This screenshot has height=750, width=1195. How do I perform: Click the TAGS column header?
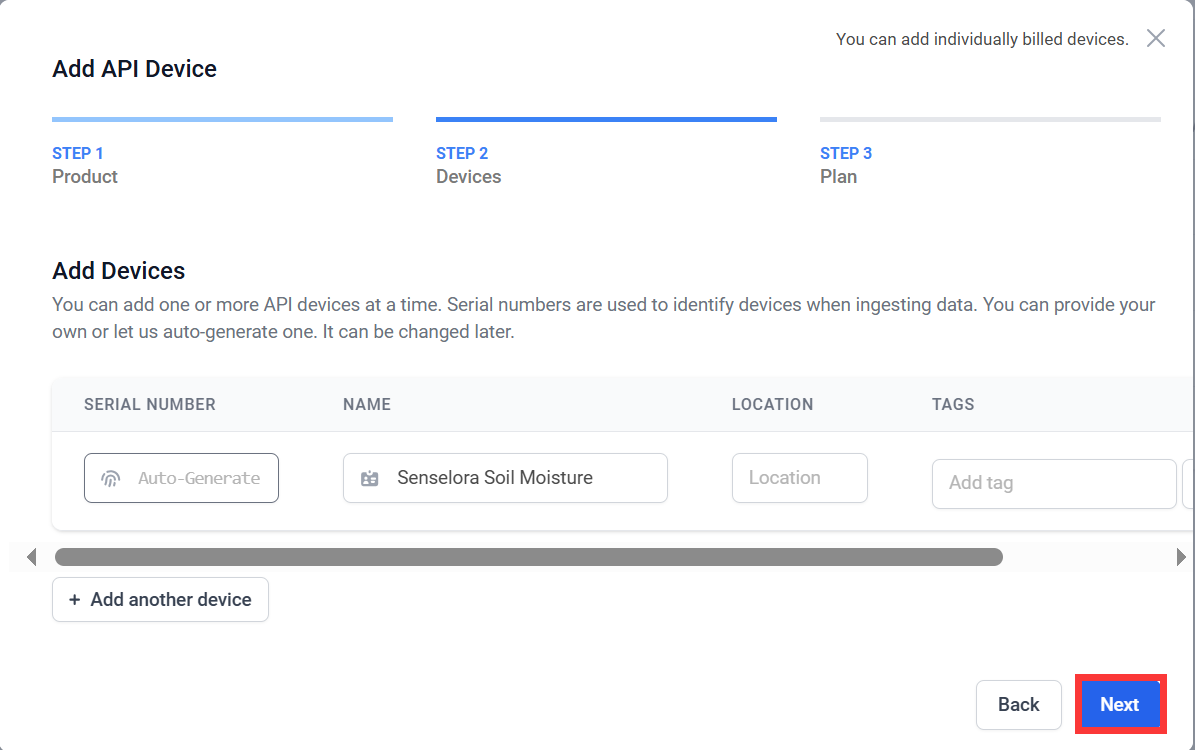(953, 405)
